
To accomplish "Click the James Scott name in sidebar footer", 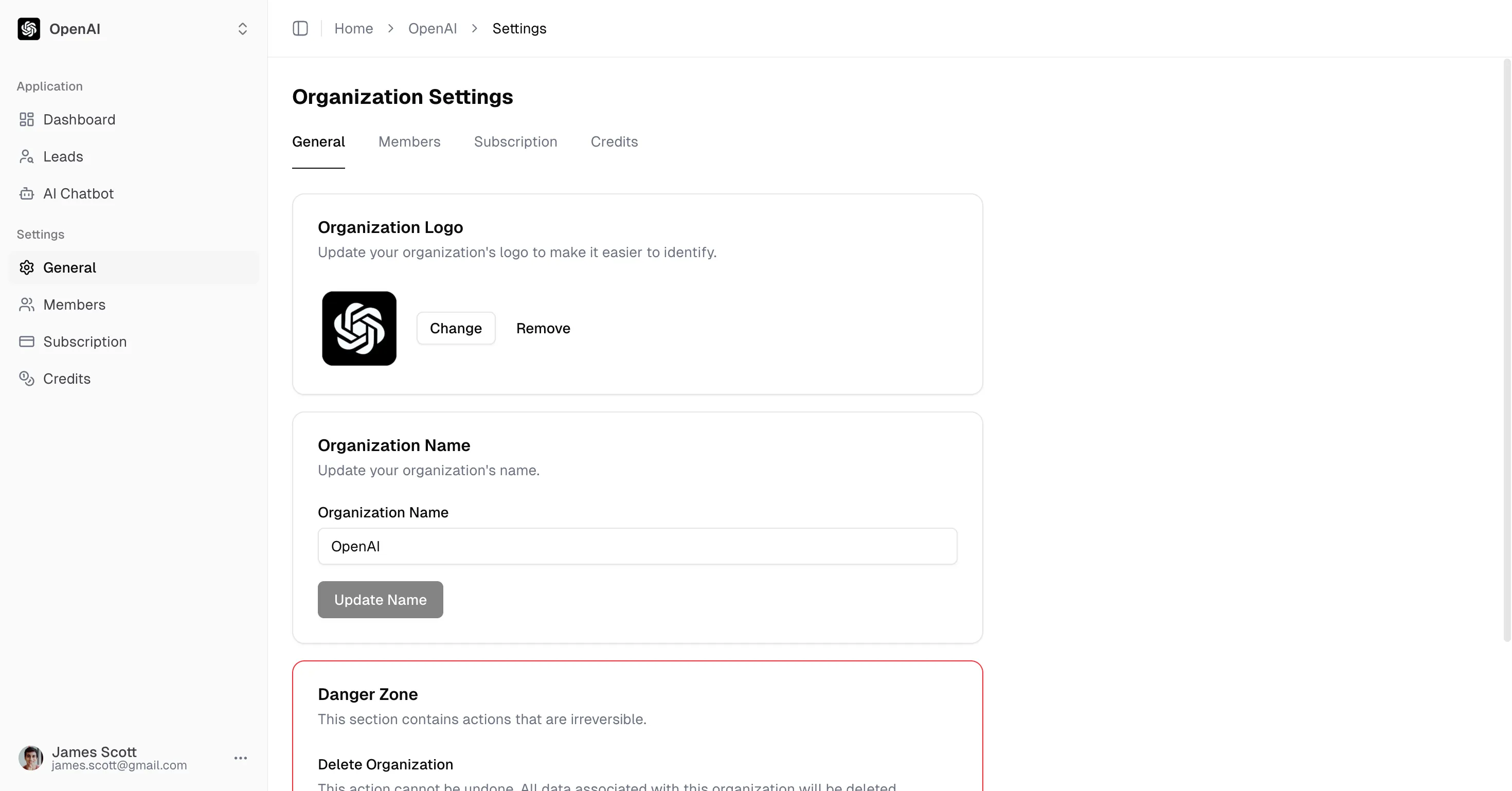I will coord(94,752).
